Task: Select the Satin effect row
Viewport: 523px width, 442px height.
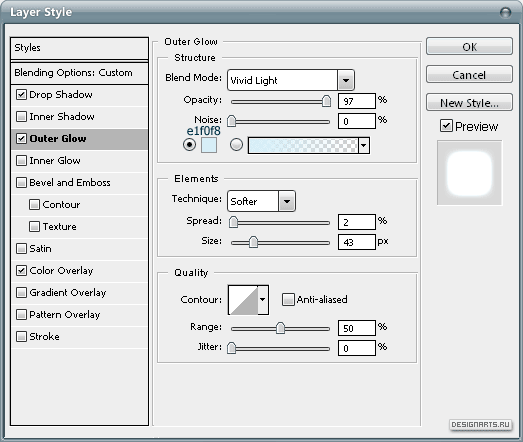Action: [79, 249]
